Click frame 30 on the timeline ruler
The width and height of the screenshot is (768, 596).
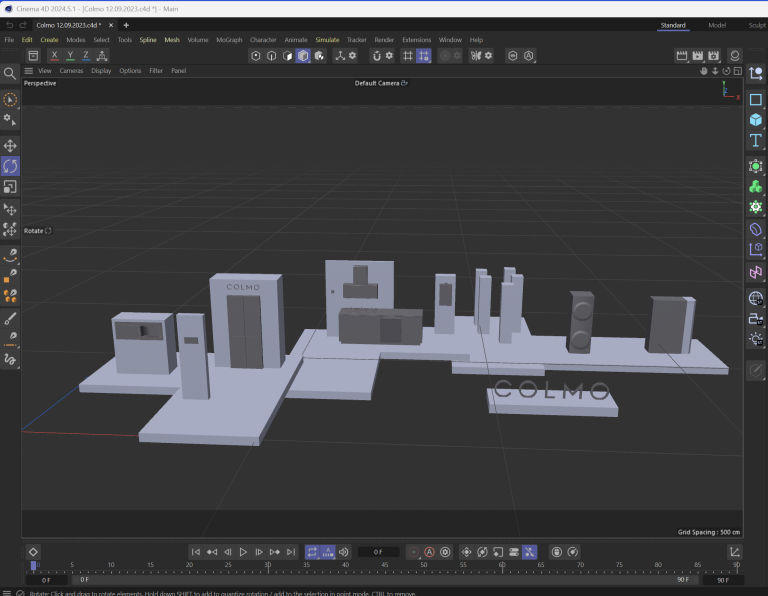click(267, 566)
